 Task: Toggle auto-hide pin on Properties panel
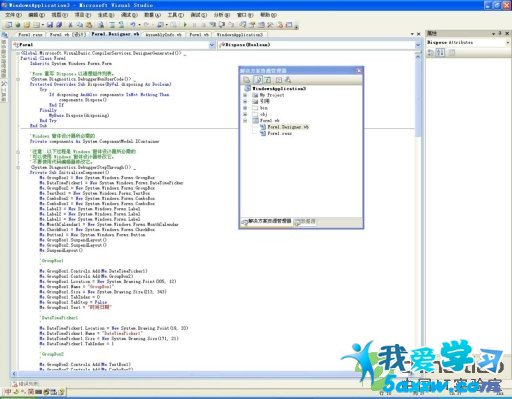click(500, 33)
